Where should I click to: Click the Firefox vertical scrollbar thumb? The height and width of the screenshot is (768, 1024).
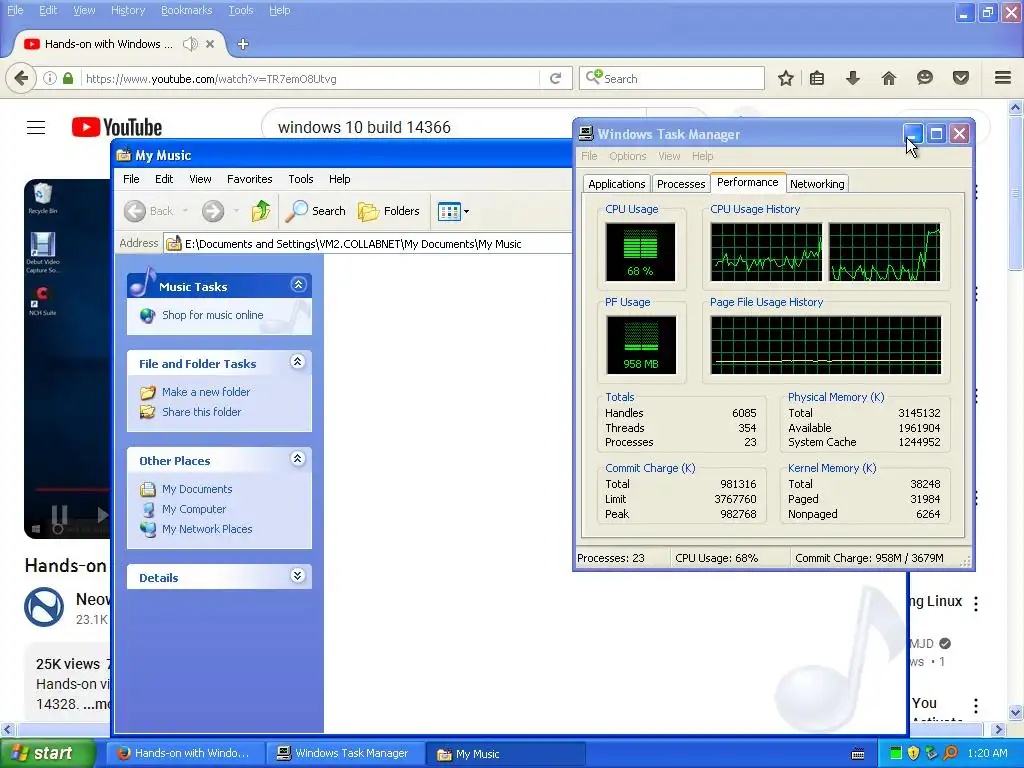[x=1016, y=193]
